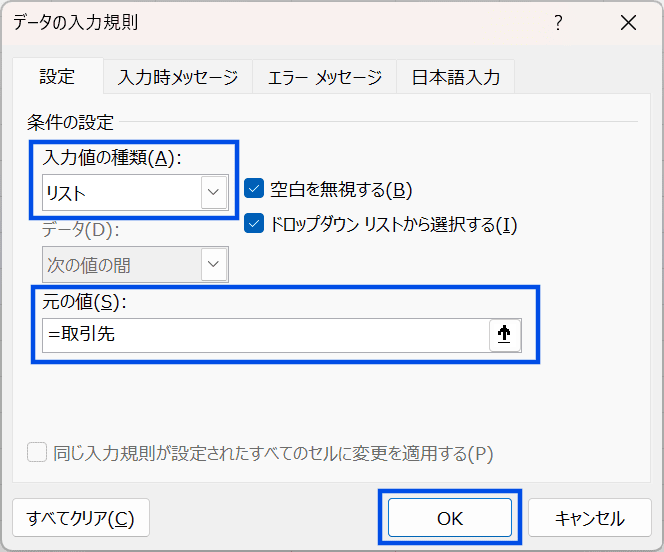Screen dimensions: 664x552
Task: Close the data validation dialog
Action: pyautogui.click(x=628, y=23)
